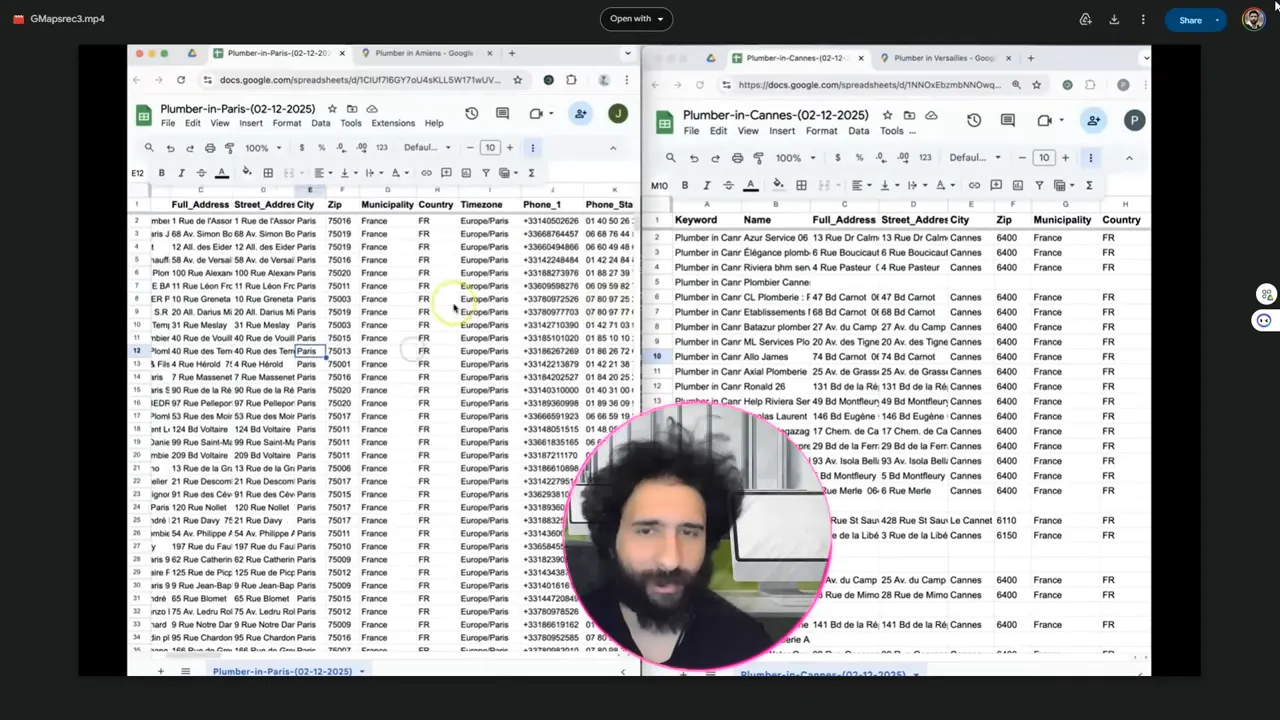Open the Help menu in the Paris sheet
1280x720 pixels.
pos(434,123)
